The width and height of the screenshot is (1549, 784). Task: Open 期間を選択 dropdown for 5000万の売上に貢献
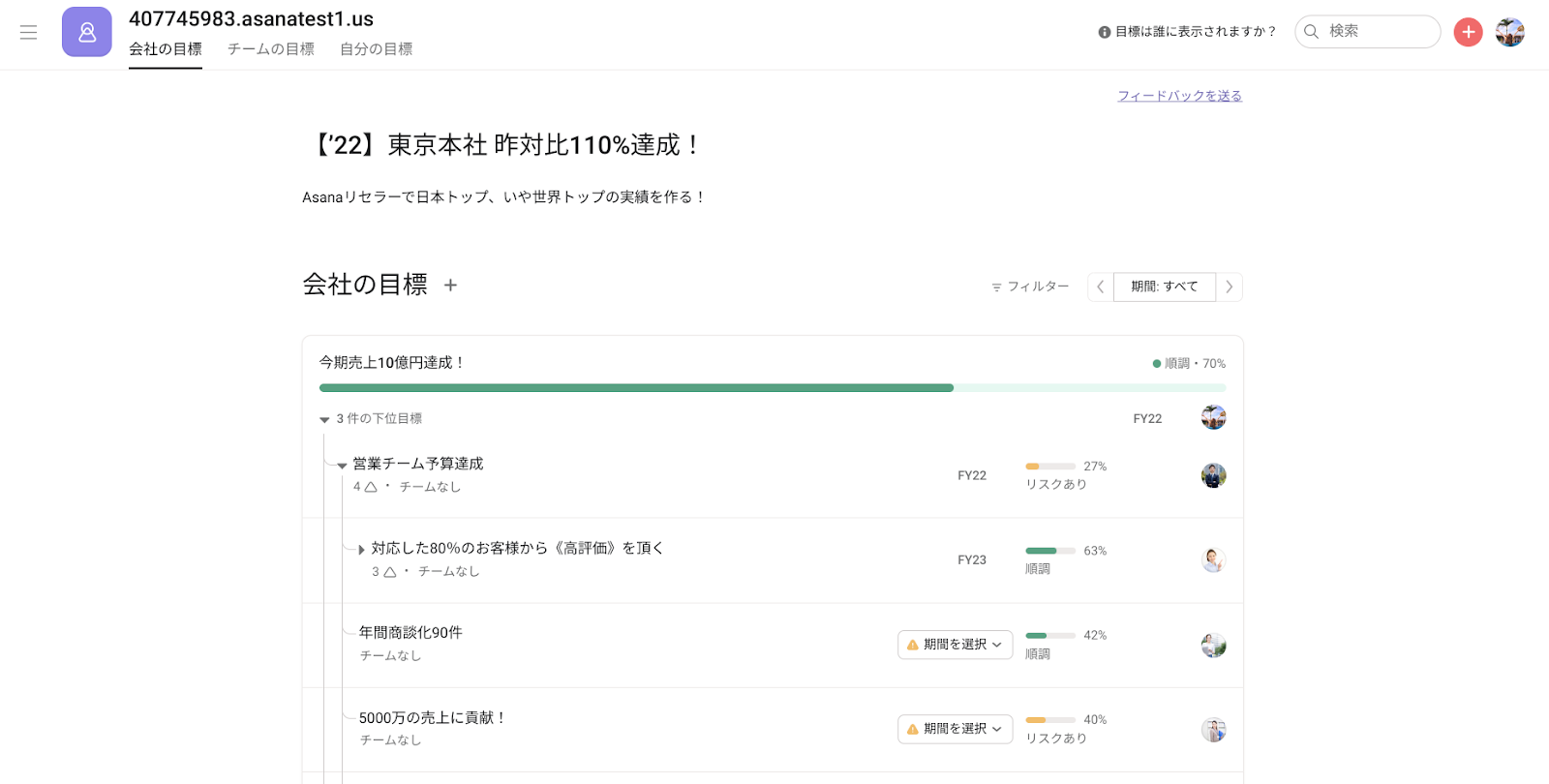point(956,729)
